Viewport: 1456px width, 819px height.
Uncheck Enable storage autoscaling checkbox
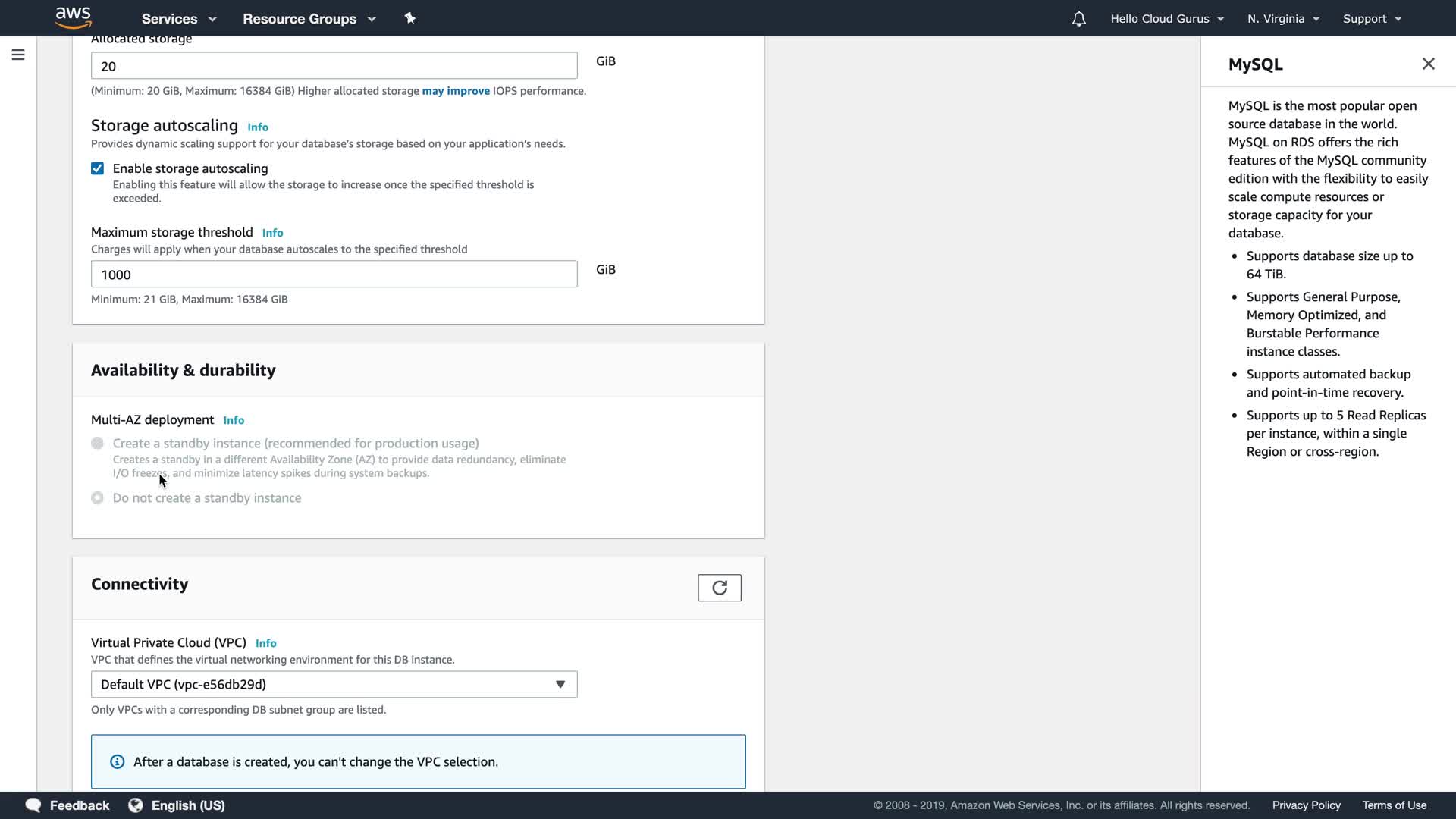click(98, 168)
